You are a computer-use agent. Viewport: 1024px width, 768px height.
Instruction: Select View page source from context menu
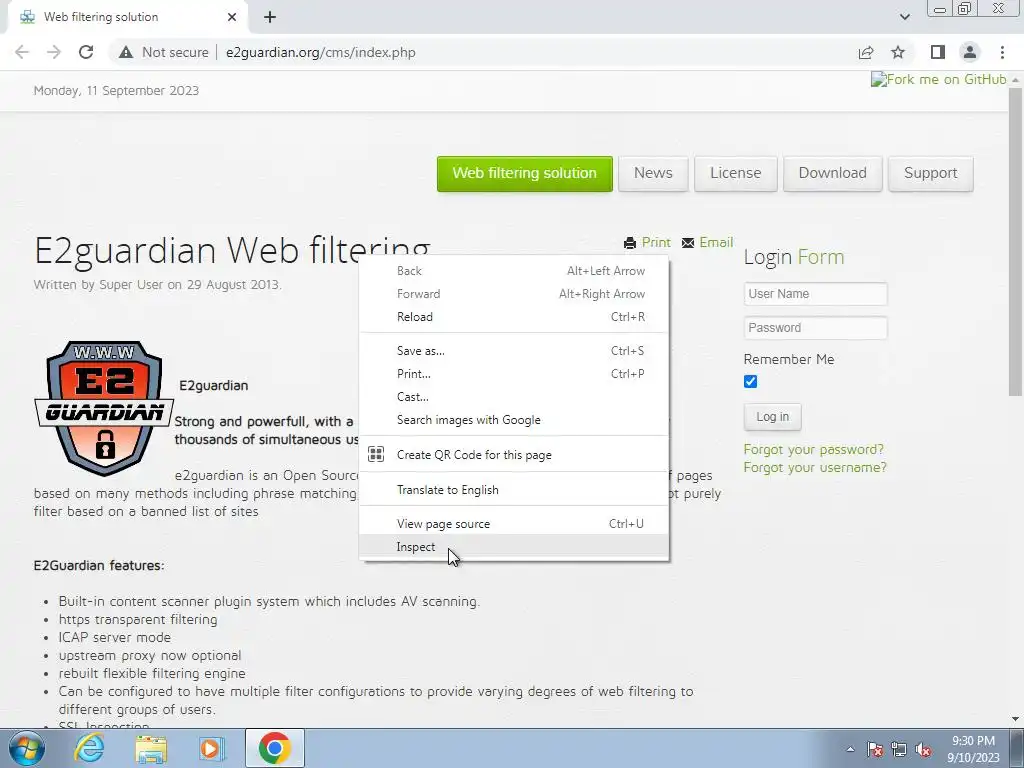tap(514, 524)
